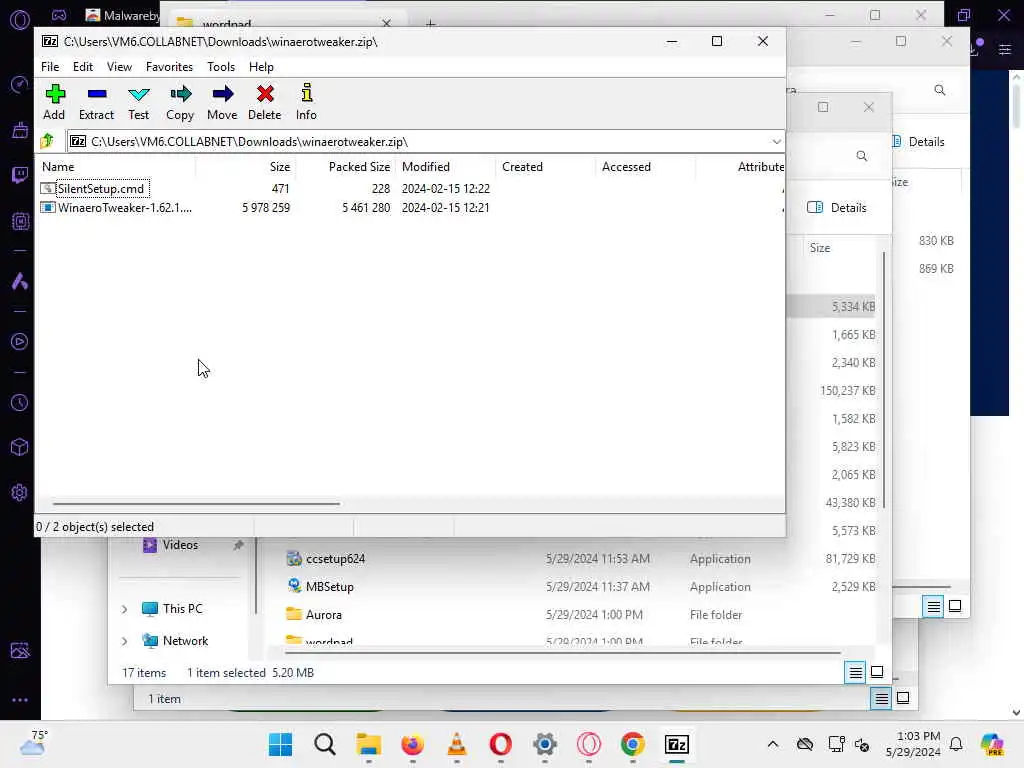Open Opera browser from taskbar
Viewport: 1024px width, 768px height.
pos(500,744)
